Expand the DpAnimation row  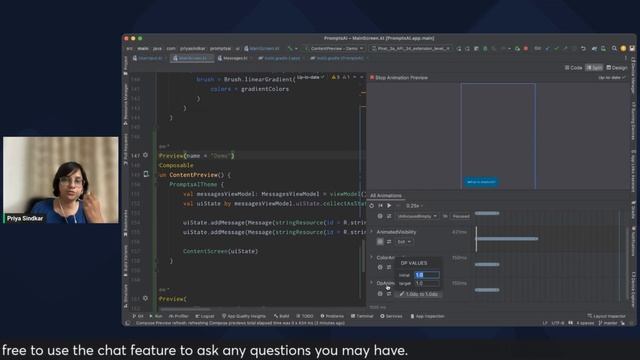pos(371,283)
